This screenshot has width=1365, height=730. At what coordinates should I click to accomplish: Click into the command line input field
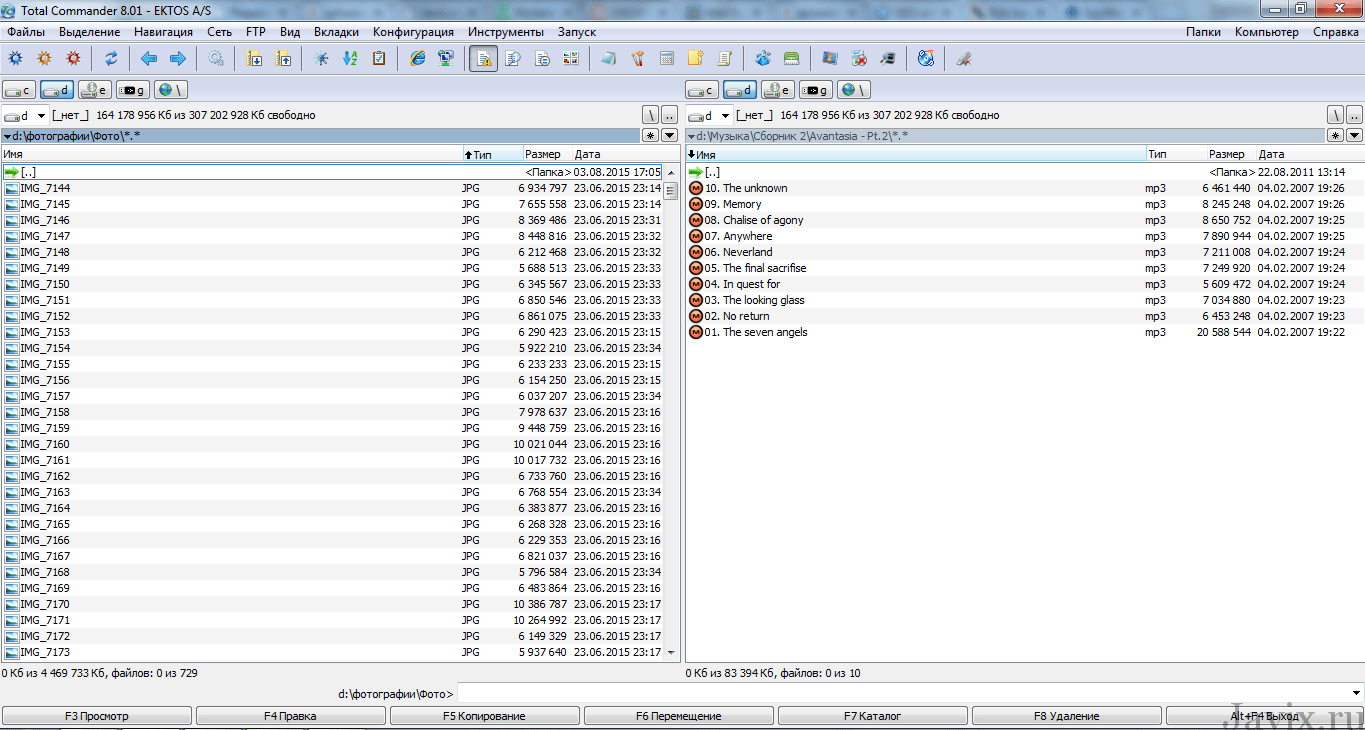click(902, 694)
